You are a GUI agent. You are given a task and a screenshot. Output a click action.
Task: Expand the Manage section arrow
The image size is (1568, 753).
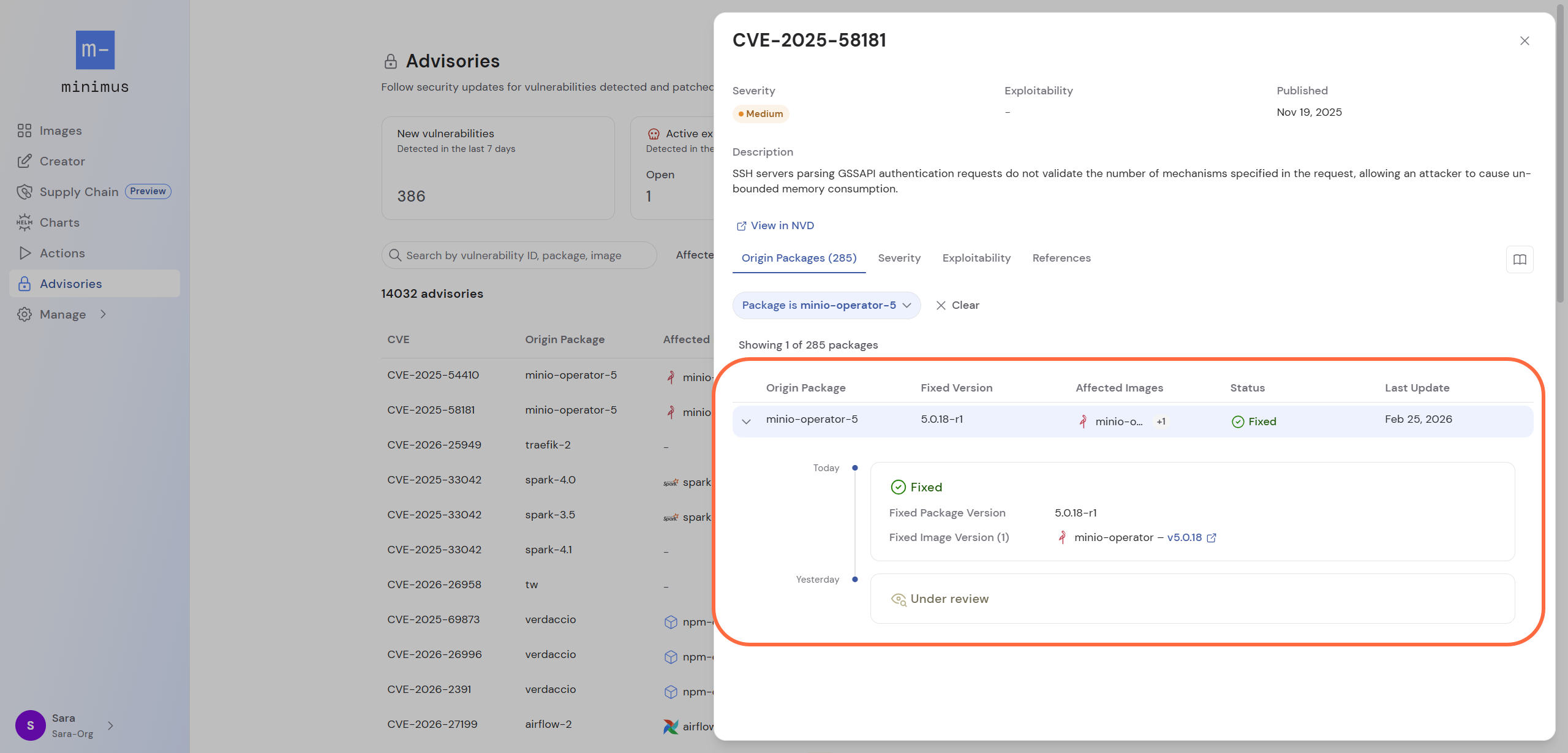tap(103, 314)
